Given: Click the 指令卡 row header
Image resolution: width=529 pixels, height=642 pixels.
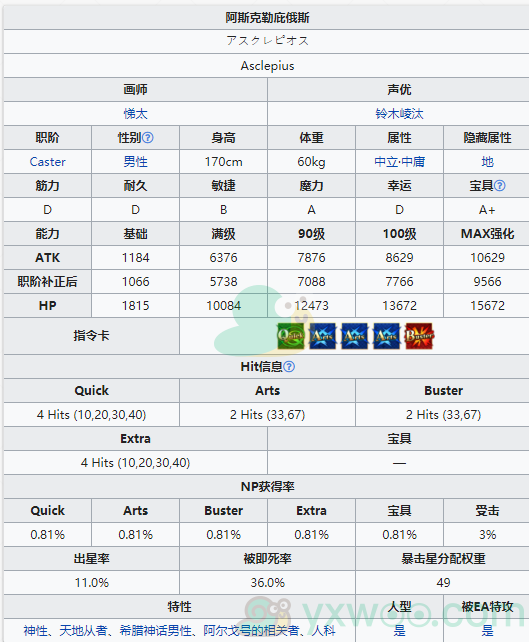Looking at the screenshot, I should pyautogui.click(x=91, y=336).
